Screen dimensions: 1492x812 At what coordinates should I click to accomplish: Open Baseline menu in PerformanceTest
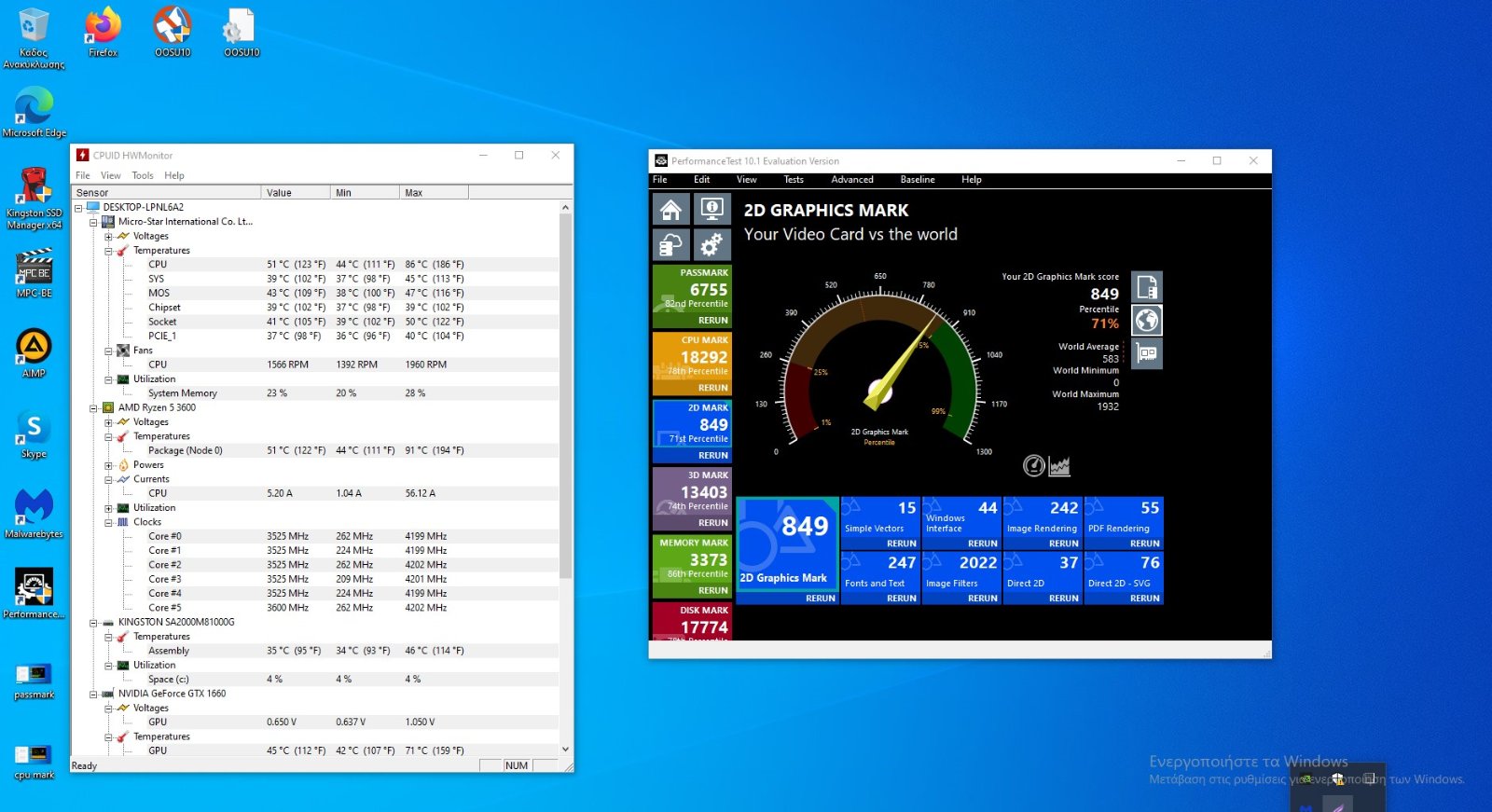pos(918,180)
